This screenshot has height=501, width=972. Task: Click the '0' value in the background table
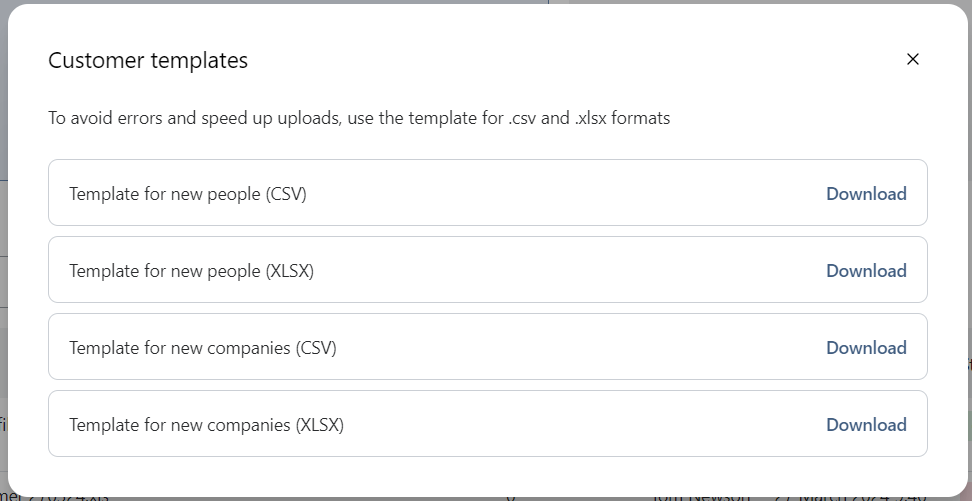pyautogui.click(x=511, y=496)
